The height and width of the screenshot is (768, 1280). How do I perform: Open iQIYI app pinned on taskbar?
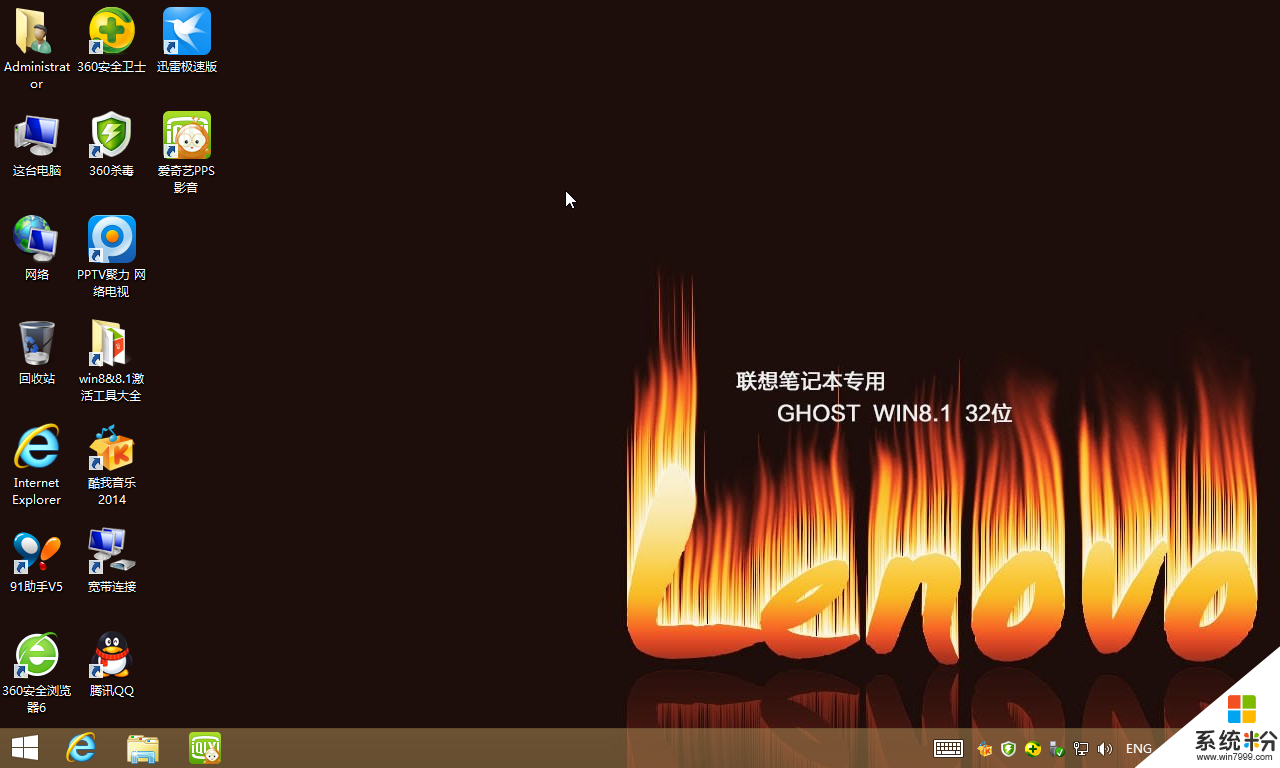click(205, 748)
